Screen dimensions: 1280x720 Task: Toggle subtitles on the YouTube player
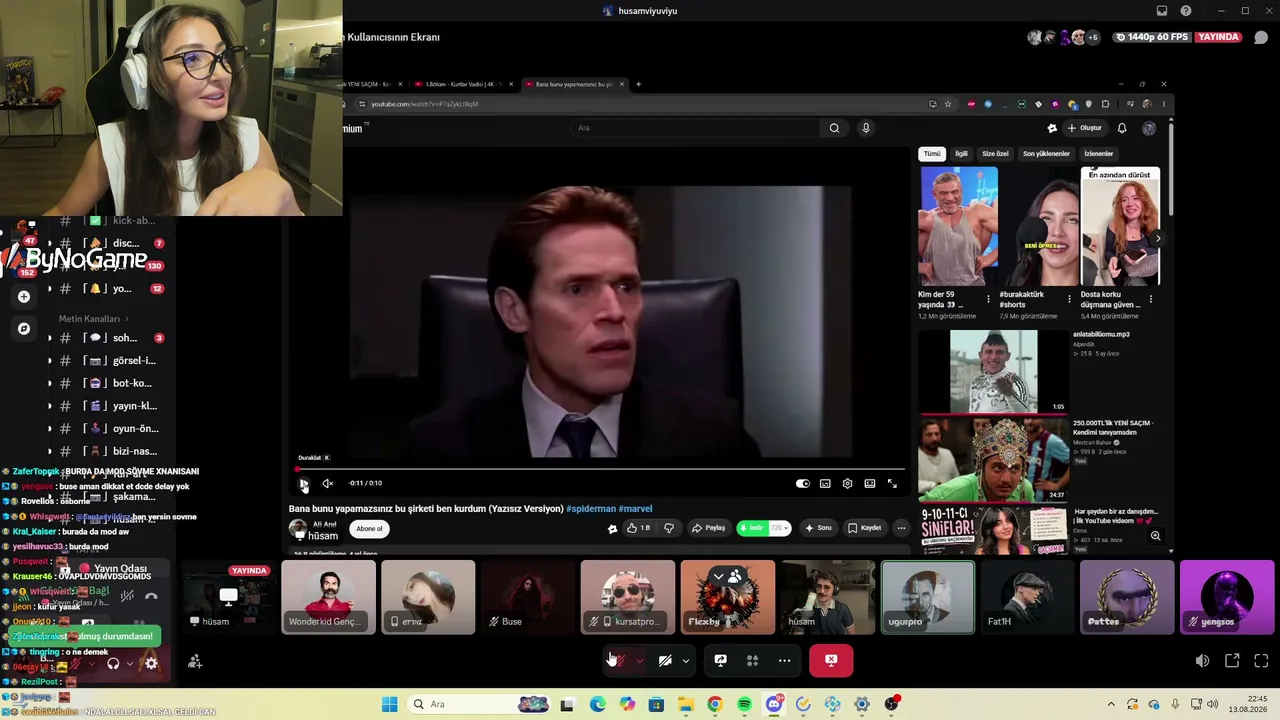[825, 484]
